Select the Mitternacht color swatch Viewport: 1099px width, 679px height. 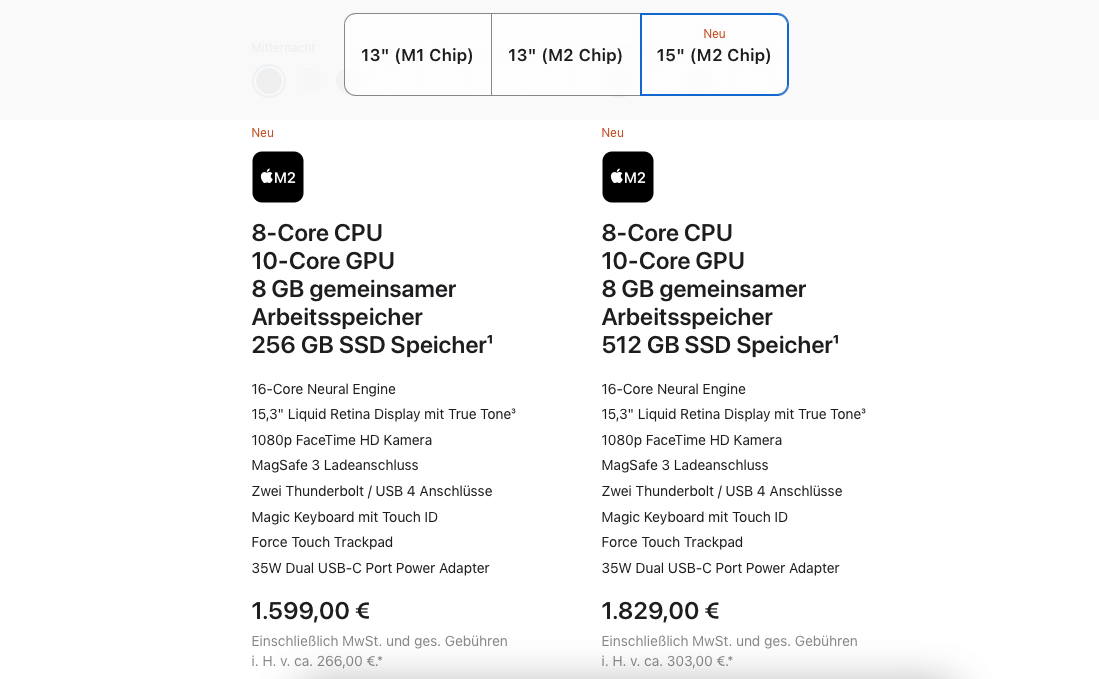[268, 81]
